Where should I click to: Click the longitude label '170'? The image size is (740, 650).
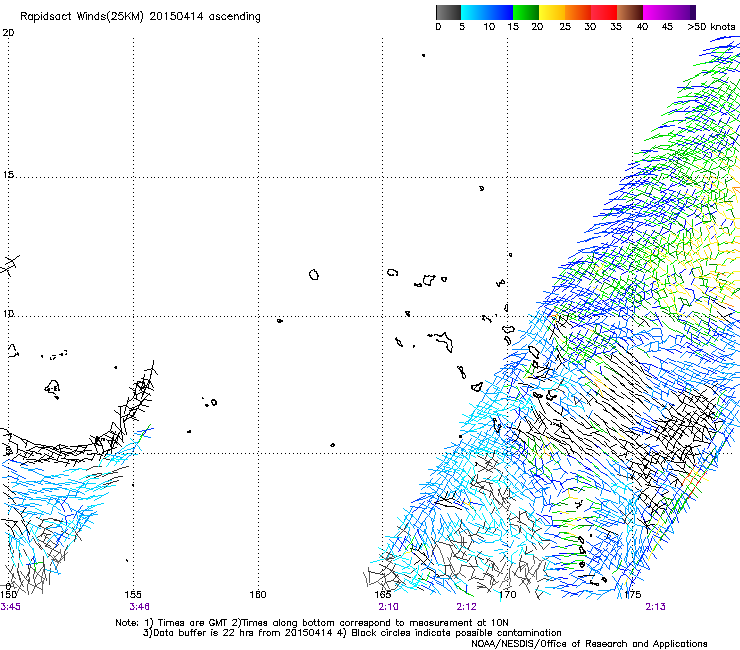click(507, 594)
